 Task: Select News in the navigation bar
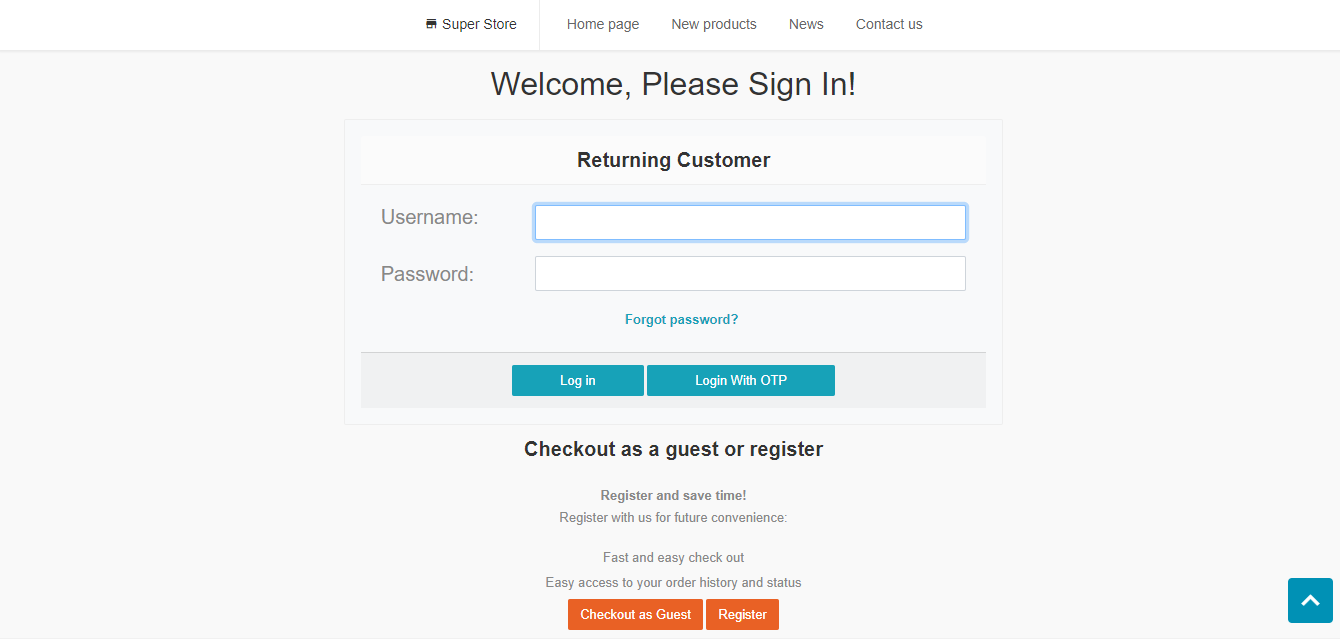pyautogui.click(x=805, y=24)
